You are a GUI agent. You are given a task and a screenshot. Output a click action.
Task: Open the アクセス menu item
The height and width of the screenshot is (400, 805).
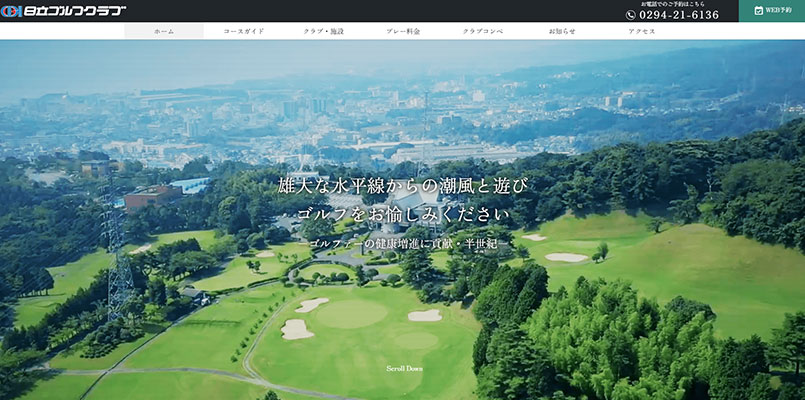(642, 31)
